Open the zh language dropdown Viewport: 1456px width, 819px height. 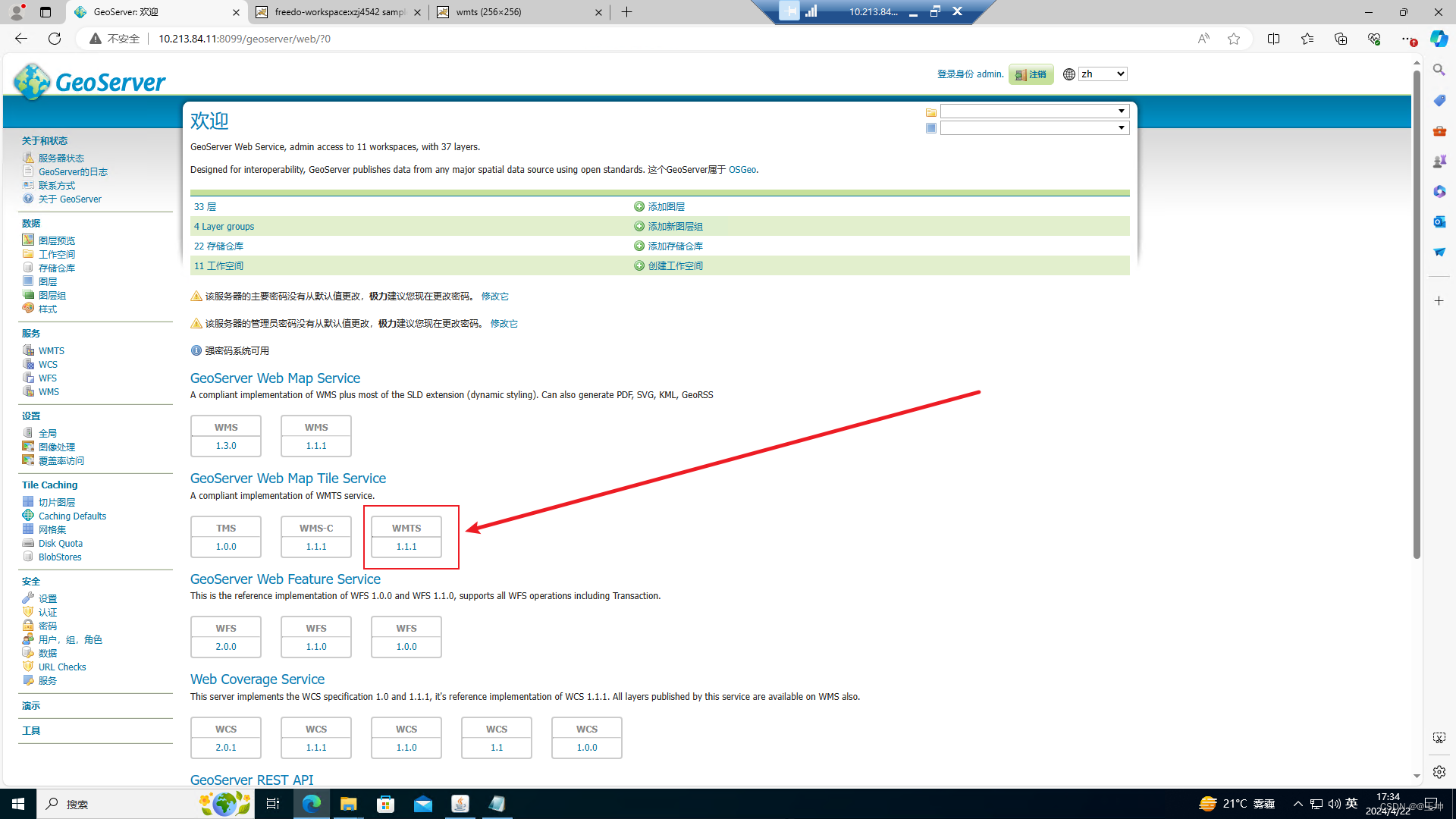[x=1103, y=74]
